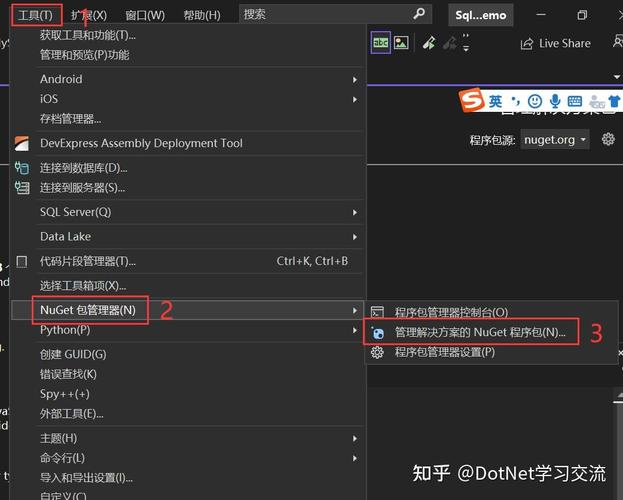Expand NuGet 包管理器(N) submenu
The height and width of the screenshot is (500, 623).
pyautogui.click(x=188, y=310)
